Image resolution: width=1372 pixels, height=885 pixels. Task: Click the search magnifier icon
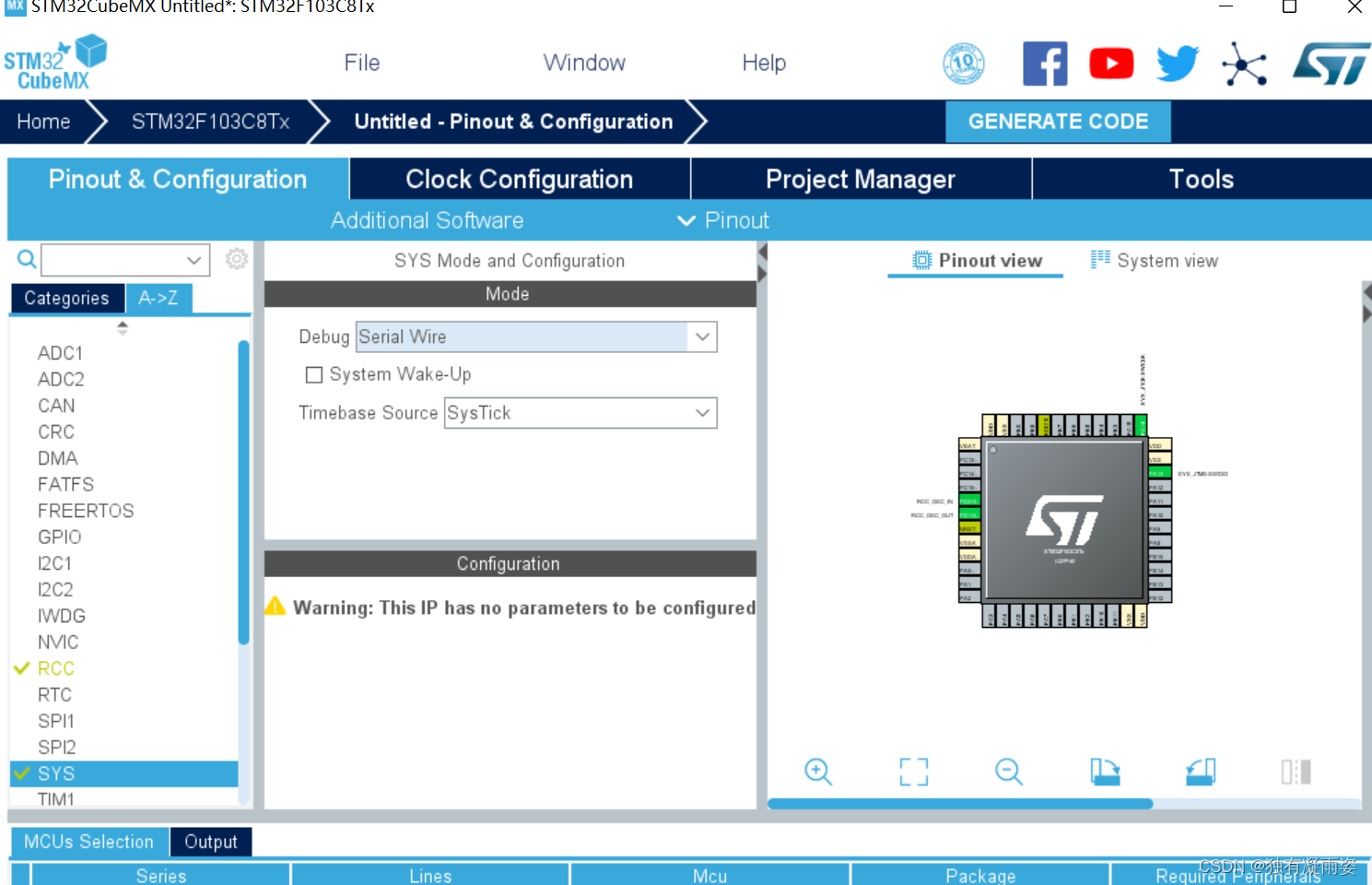27,260
